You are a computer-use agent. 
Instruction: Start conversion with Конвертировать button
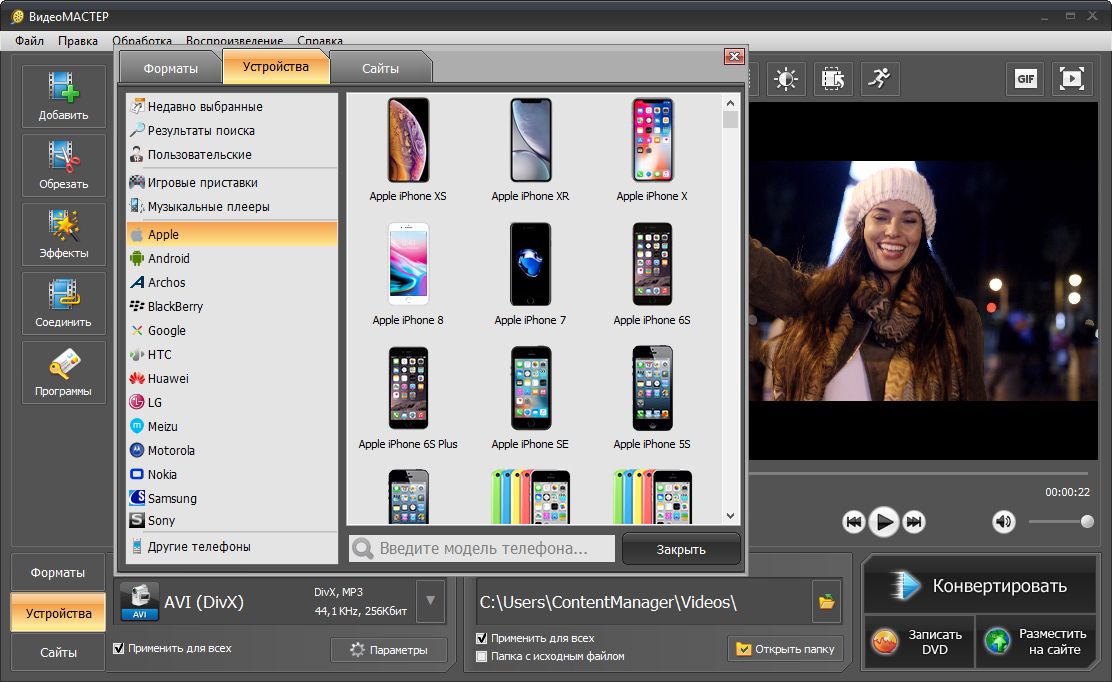tap(980, 586)
